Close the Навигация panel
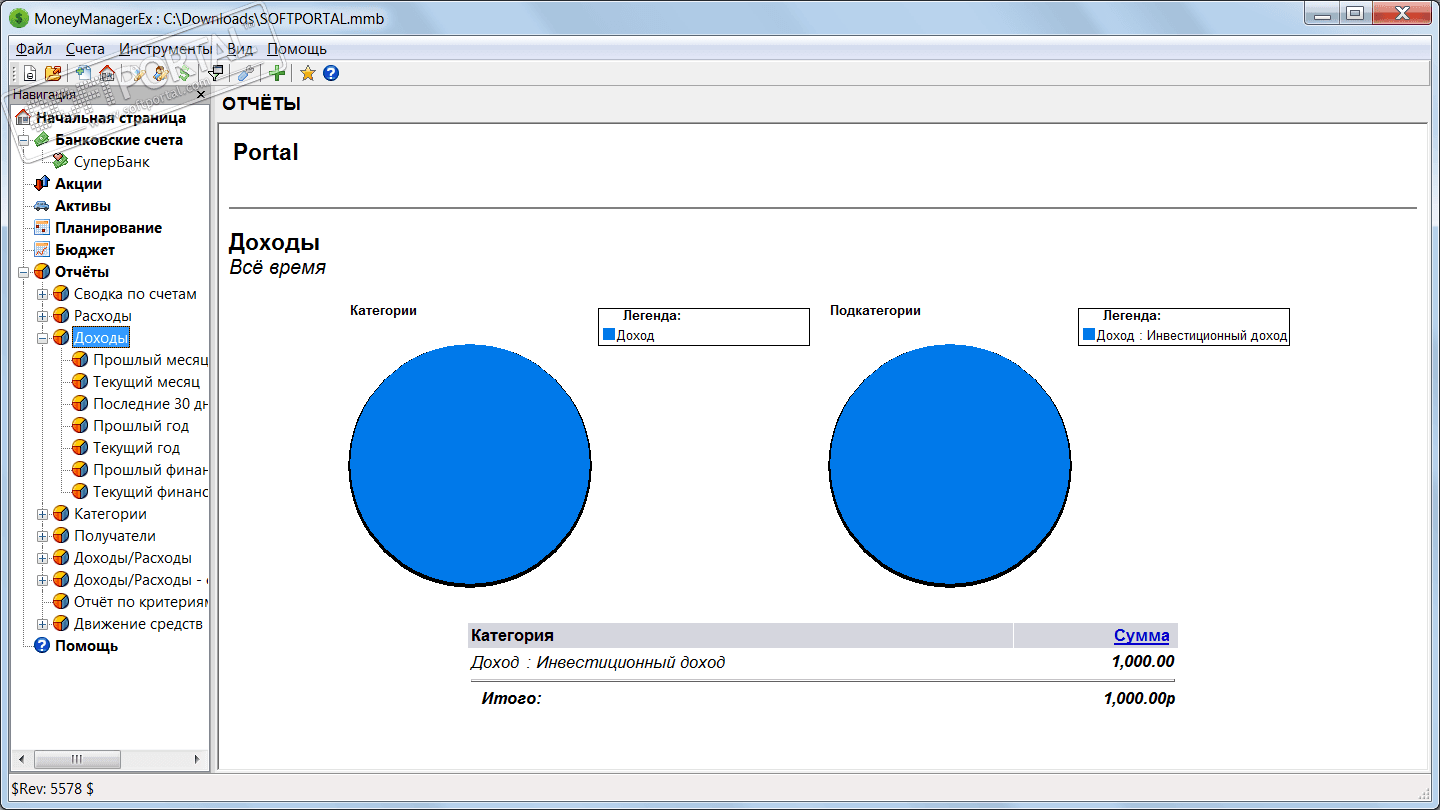This screenshot has height=810, width=1440. tap(201, 95)
